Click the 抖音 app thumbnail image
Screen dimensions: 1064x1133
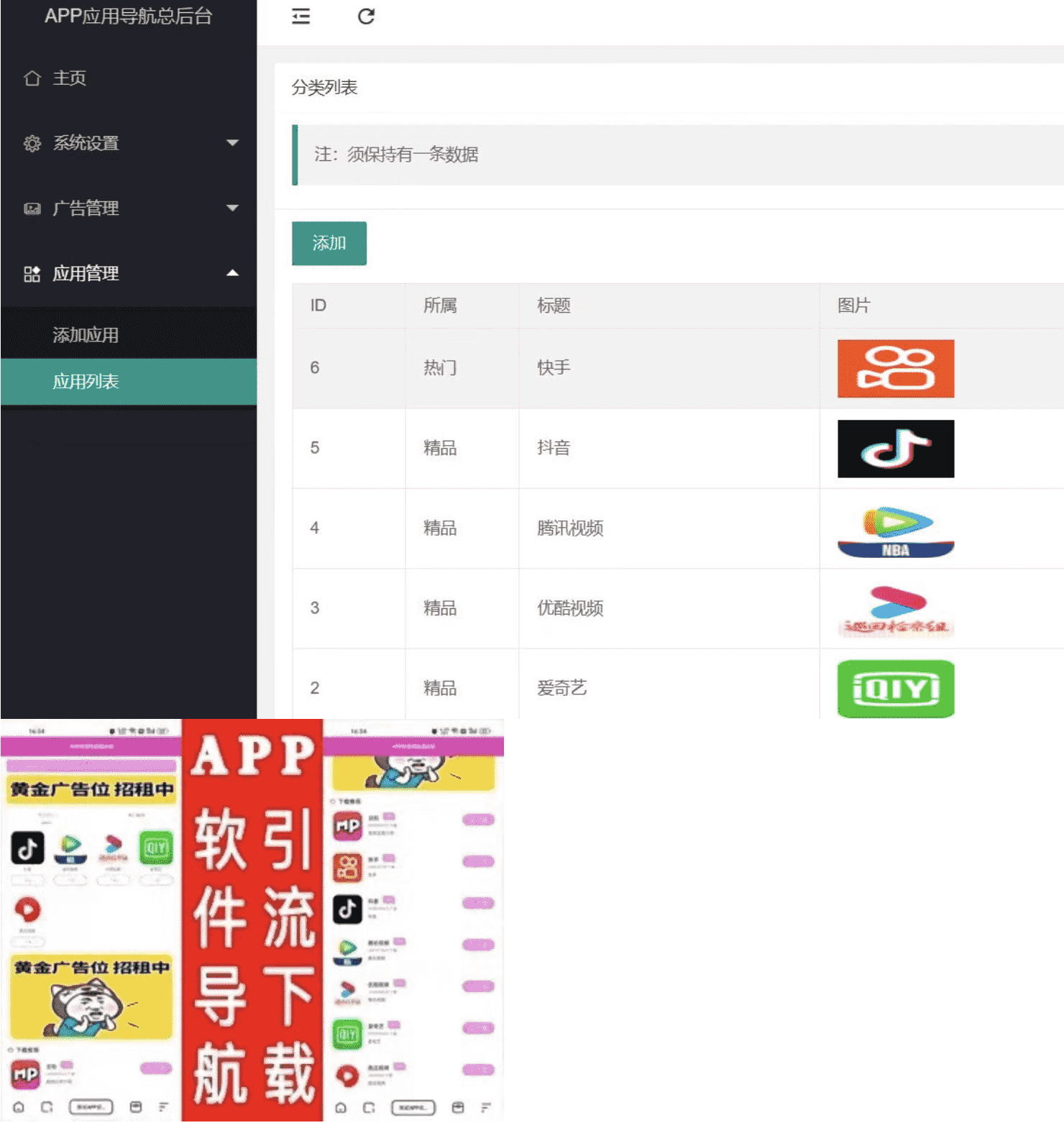(x=896, y=449)
